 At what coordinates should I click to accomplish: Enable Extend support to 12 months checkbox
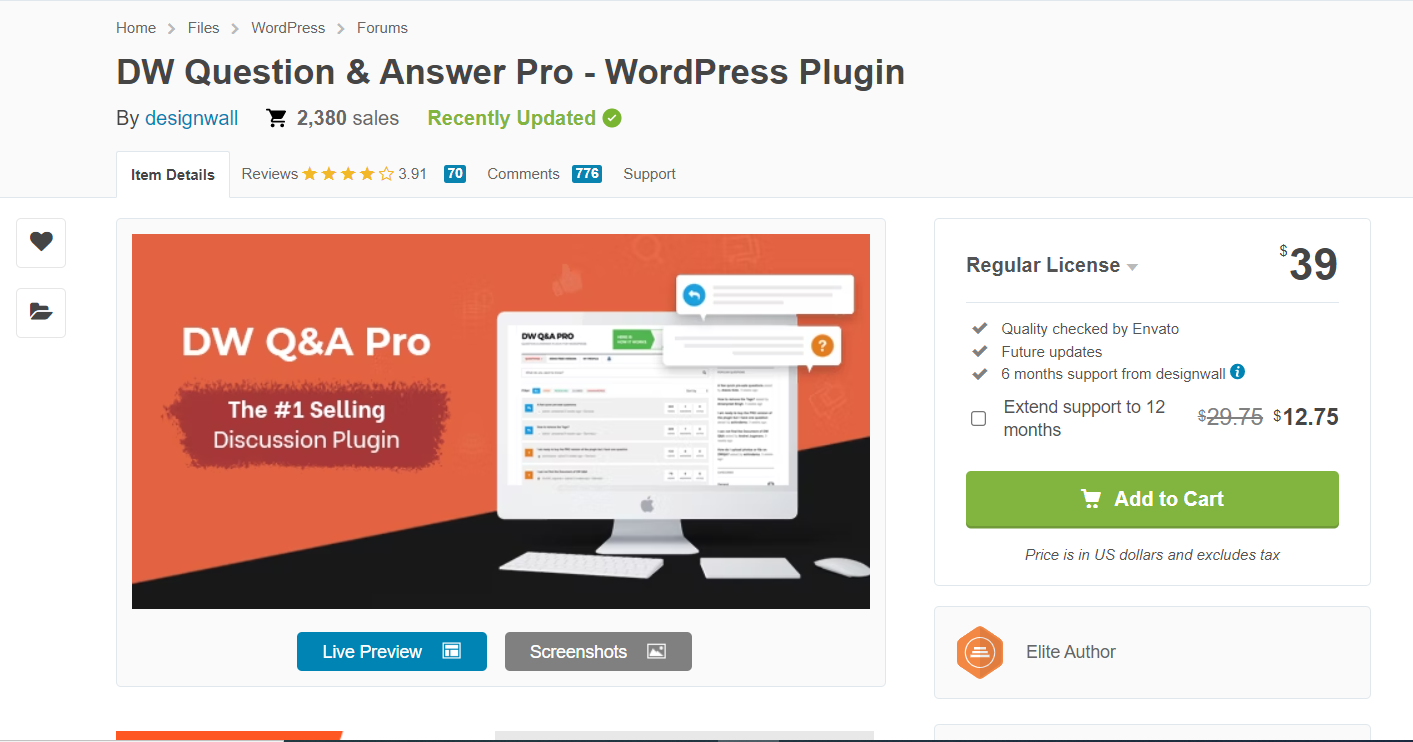(979, 418)
